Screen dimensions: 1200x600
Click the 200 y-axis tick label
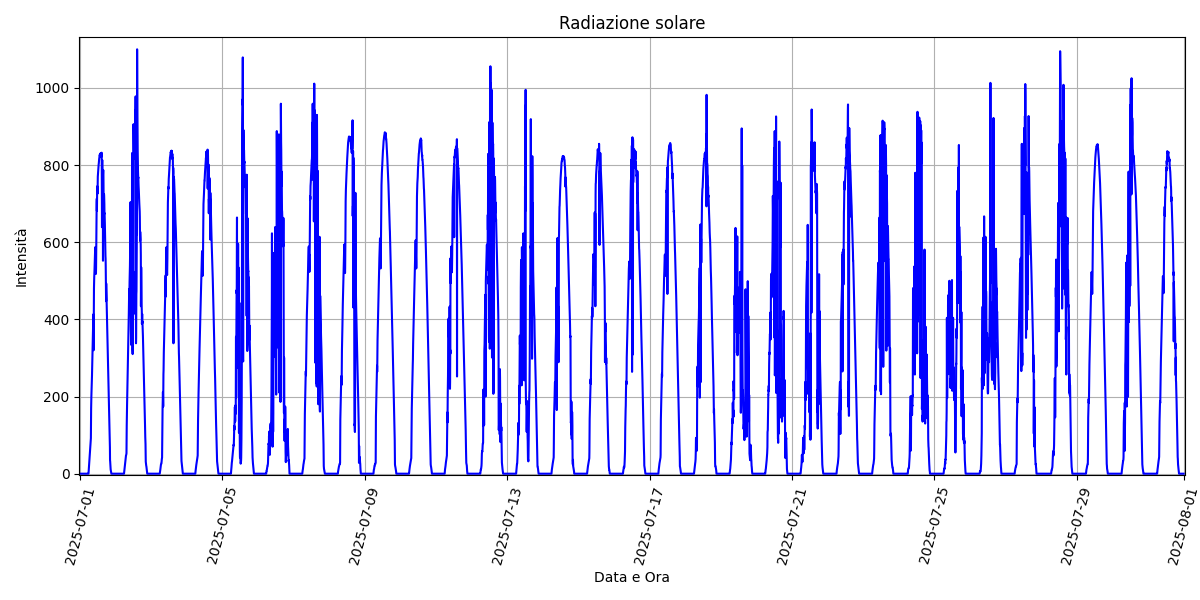(x=58, y=397)
